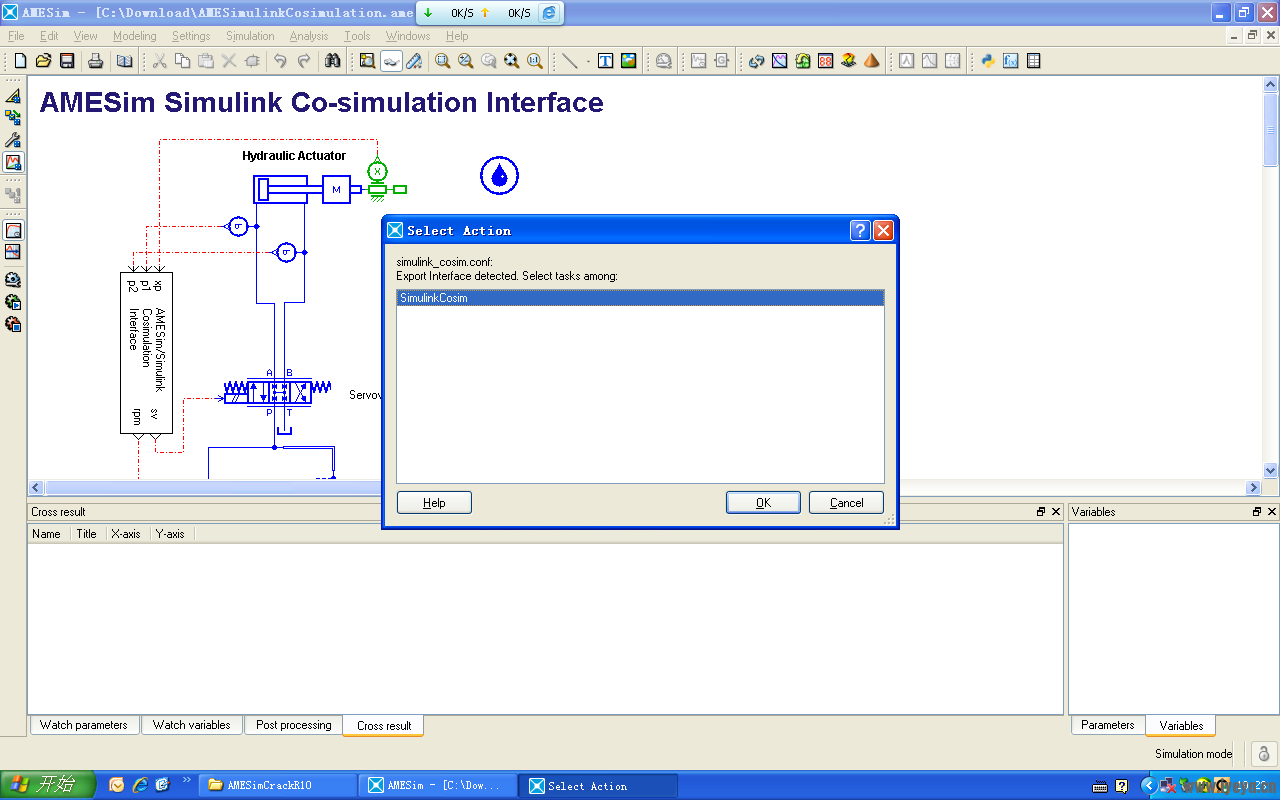Undock the Cross result panel
This screenshot has height=800, width=1280.
pos(1041,511)
